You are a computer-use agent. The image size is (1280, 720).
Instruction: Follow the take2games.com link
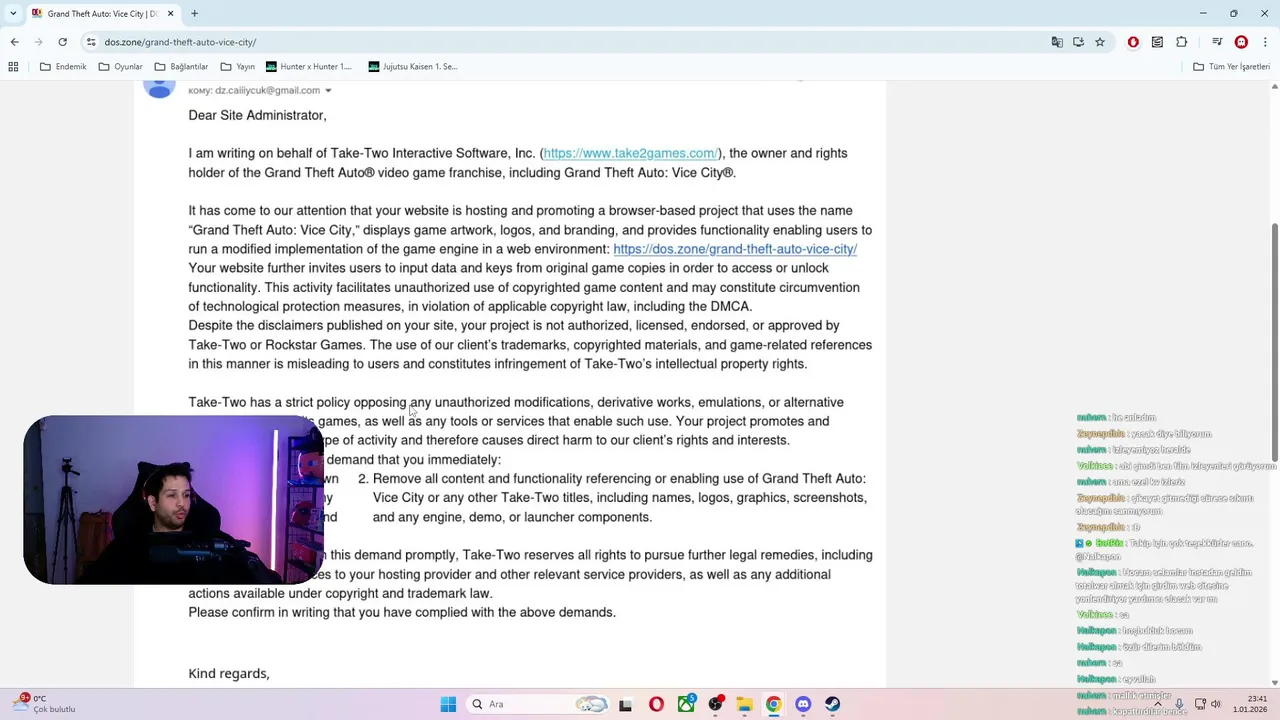(x=630, y=153)
